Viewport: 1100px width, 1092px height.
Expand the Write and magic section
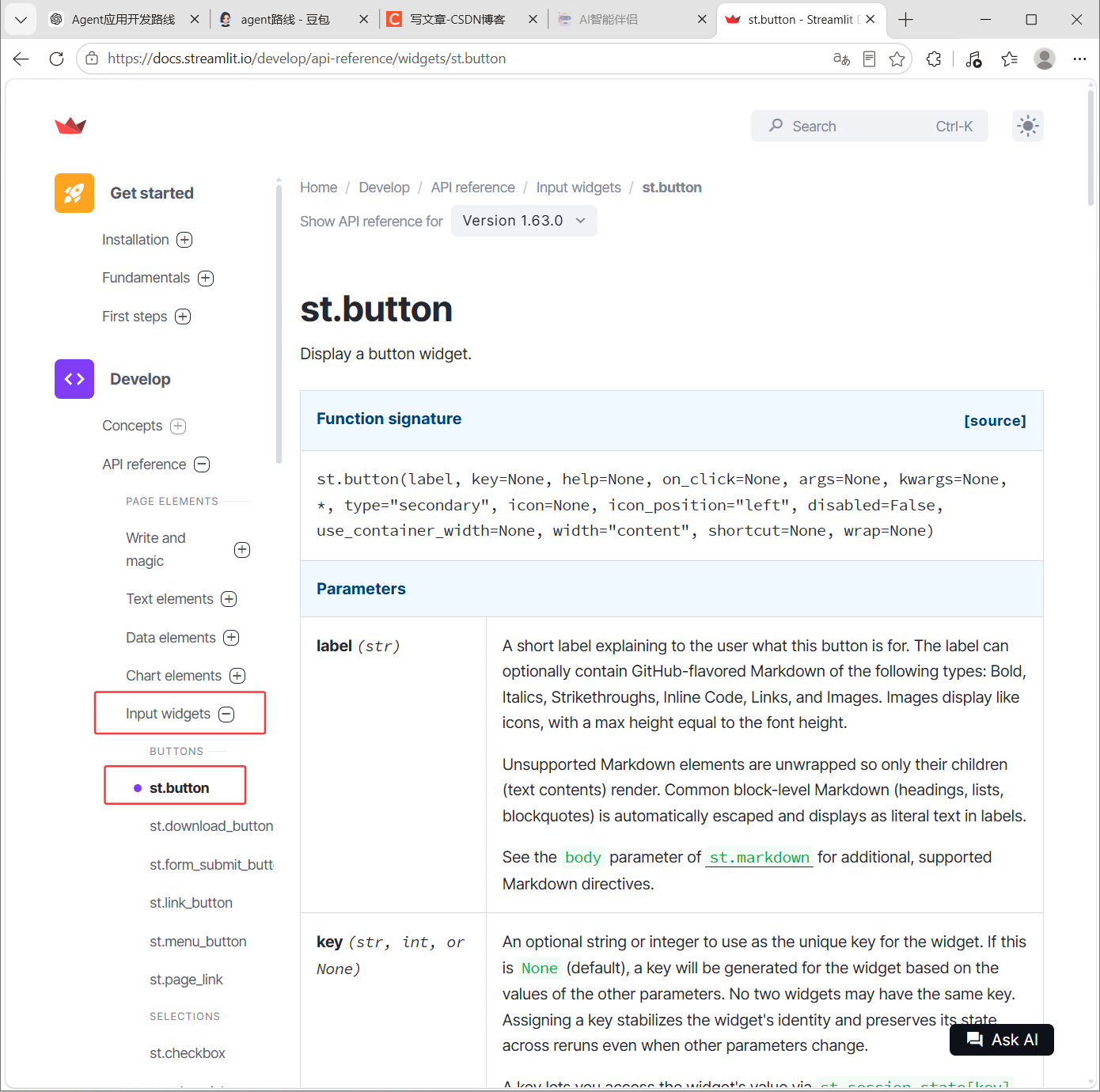(242, 549)
